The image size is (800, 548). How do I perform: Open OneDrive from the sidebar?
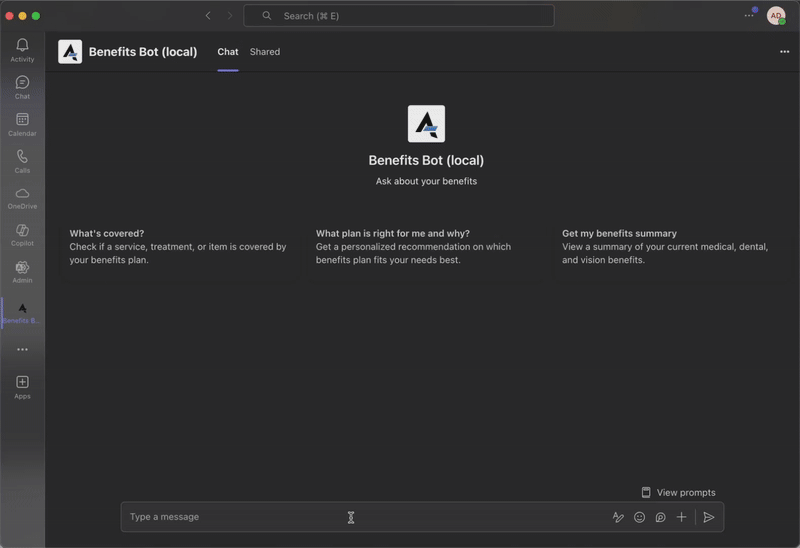coord(22,198)
